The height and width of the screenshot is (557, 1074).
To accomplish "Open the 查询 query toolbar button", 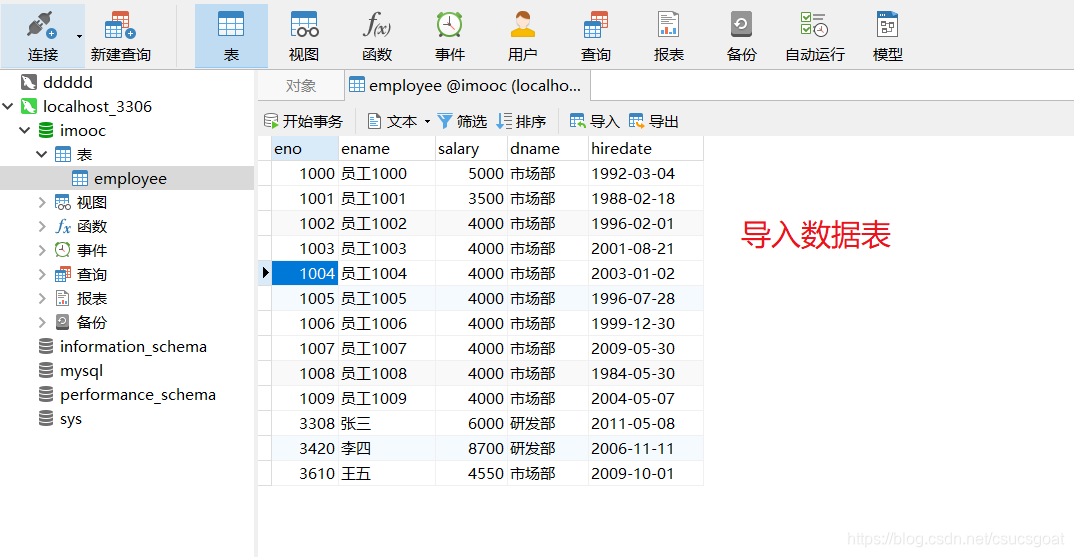I will [x=596, y=36].
